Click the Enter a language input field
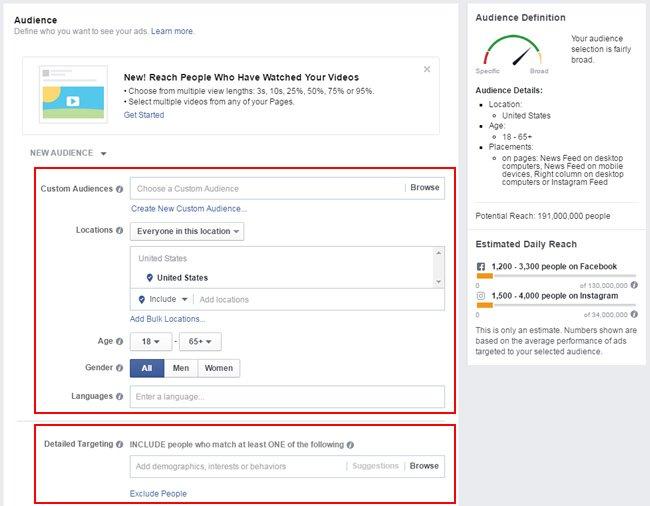Image resolution: width=650 pixels, height=506 pixels. (x=287, y=397)
